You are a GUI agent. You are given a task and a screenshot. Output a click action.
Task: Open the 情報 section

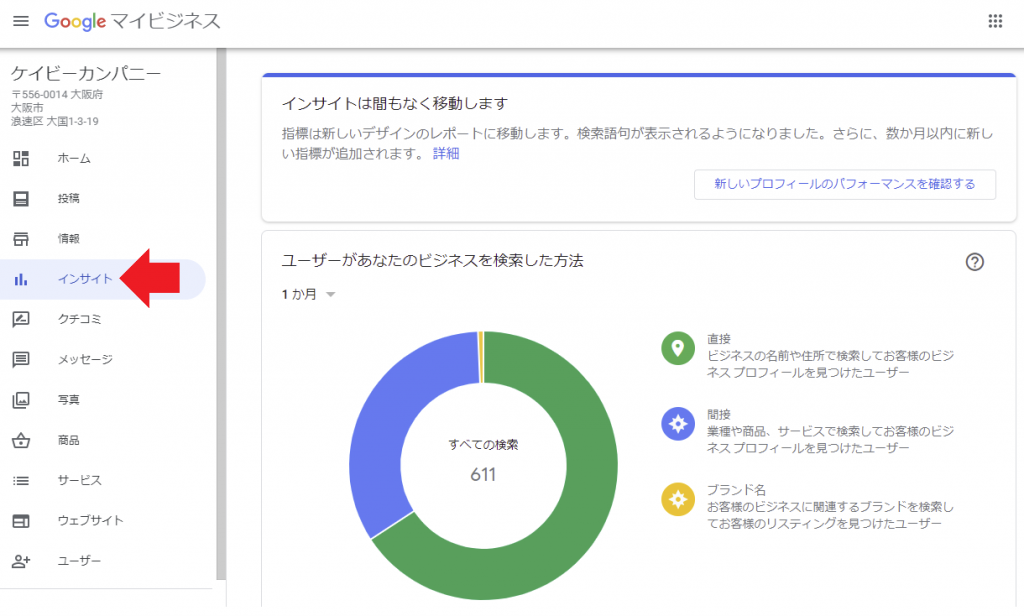(x=103, y=239)
